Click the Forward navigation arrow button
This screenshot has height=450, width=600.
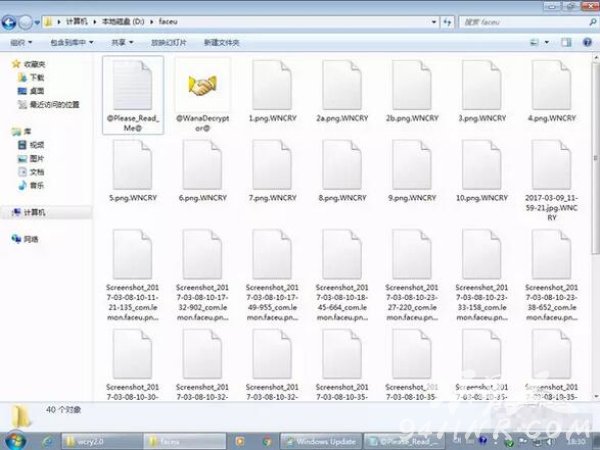point(25,23)
